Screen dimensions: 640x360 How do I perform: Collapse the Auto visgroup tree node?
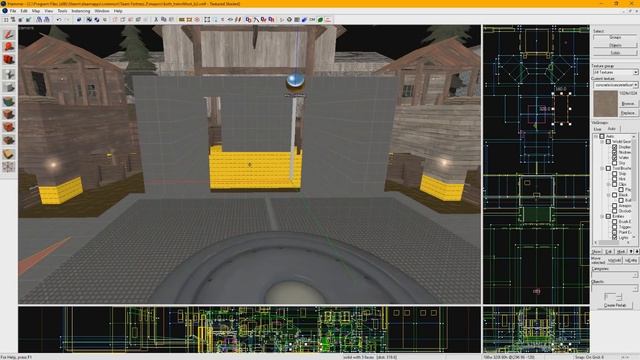596,136
